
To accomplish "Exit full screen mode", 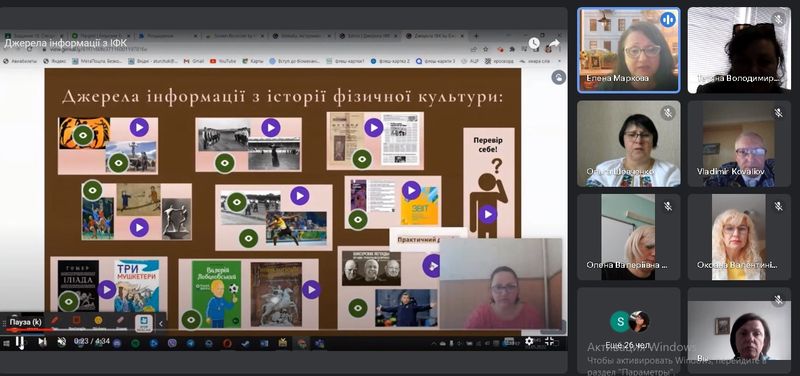I will tap(549, 341).
